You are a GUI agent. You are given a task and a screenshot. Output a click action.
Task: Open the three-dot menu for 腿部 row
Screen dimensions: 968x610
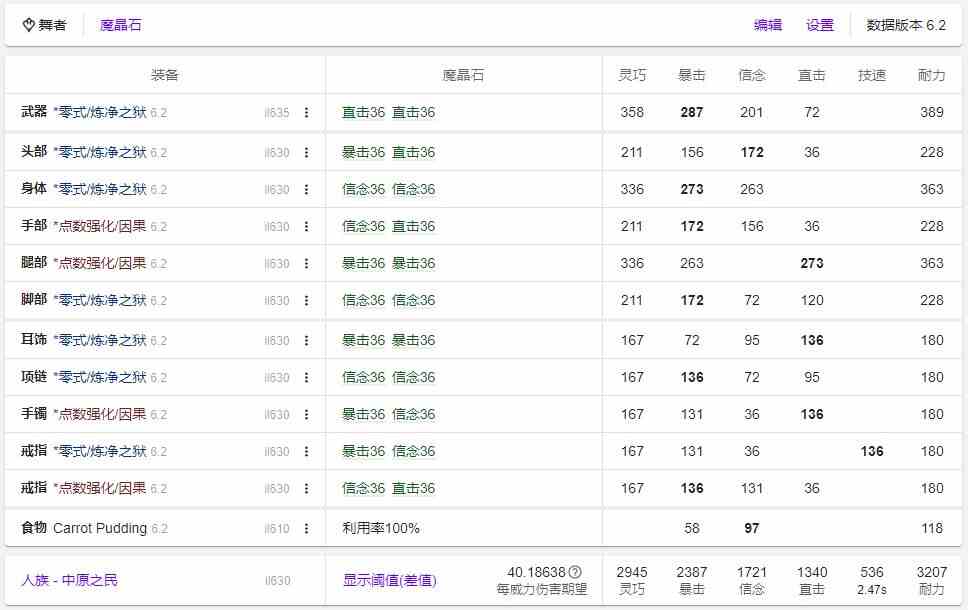pyautogui.click(x=306, y=264)
